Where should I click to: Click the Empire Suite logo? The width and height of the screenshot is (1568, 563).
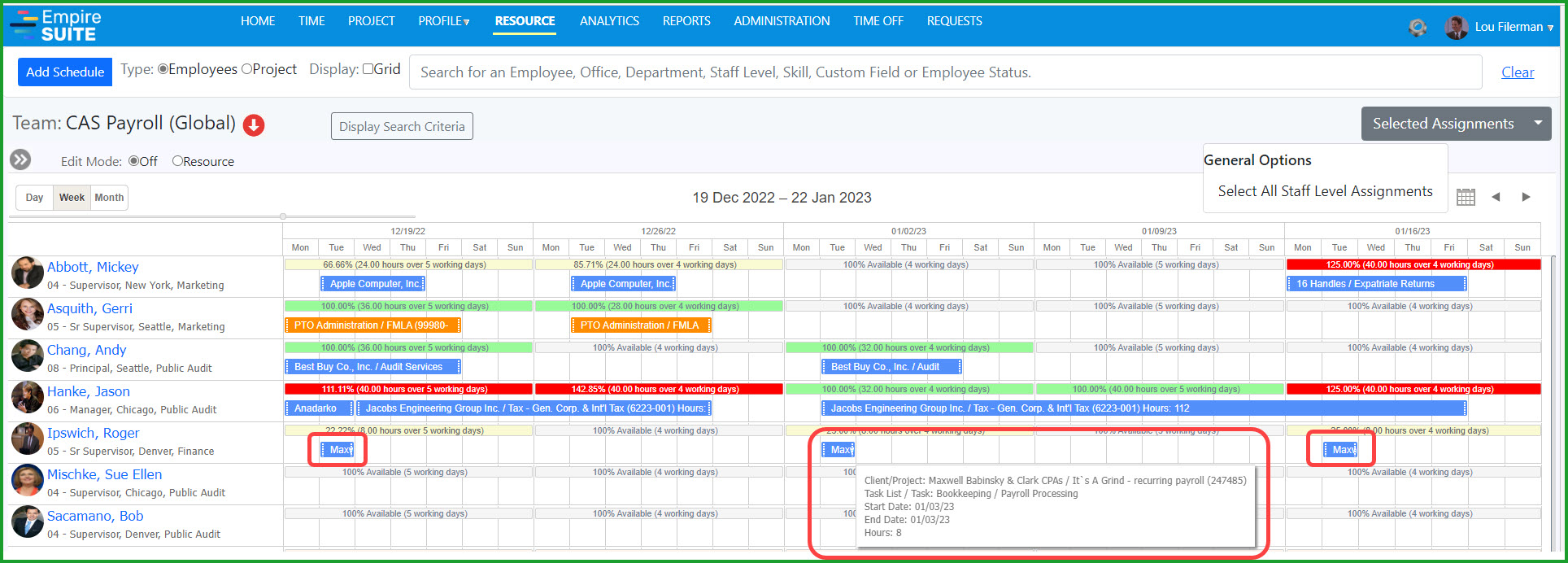(55, 25)
